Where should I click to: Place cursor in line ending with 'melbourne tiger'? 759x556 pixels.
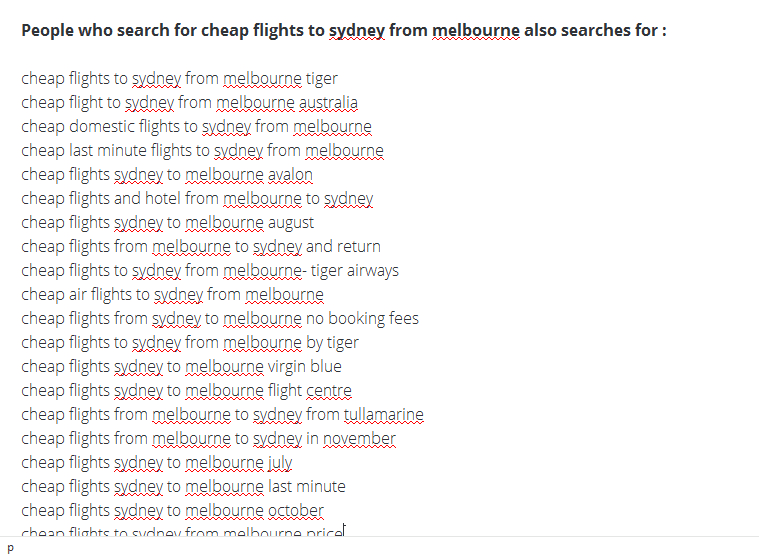(x=180, y=78)
